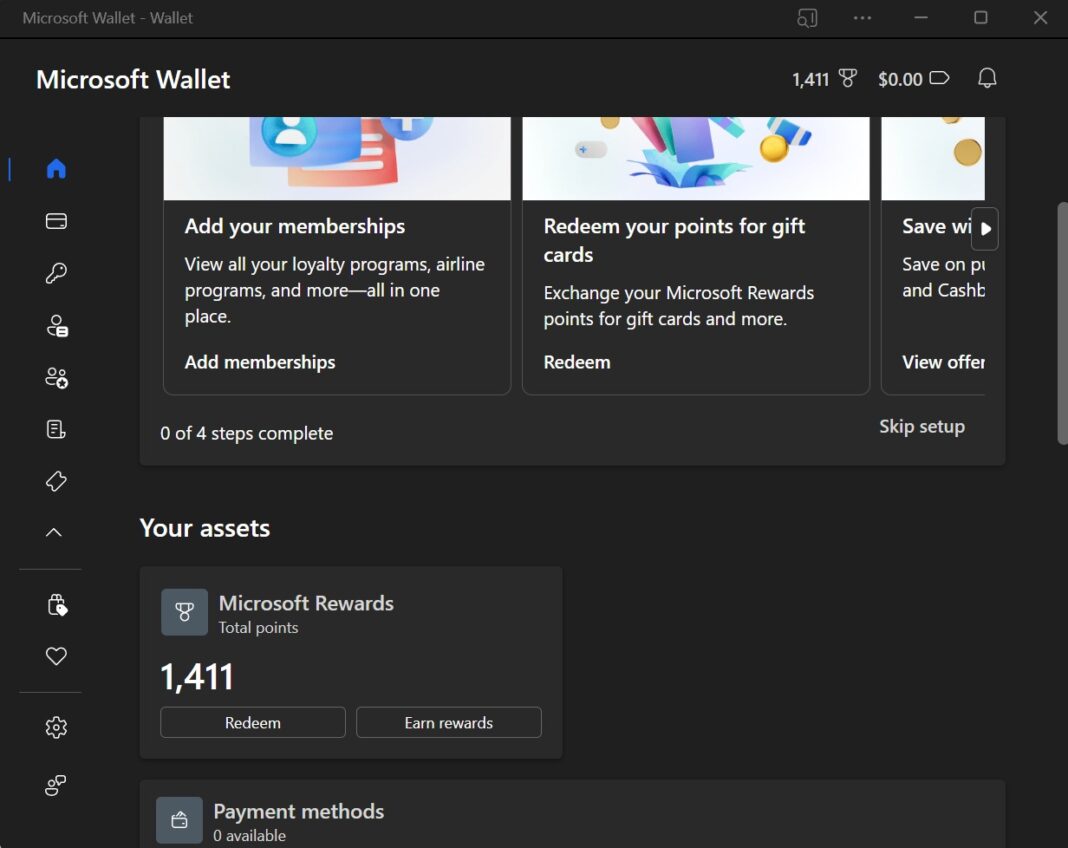Click the Earn rewards button
The width and height of the screenshot is (1068, 848).
pos(448,722)
